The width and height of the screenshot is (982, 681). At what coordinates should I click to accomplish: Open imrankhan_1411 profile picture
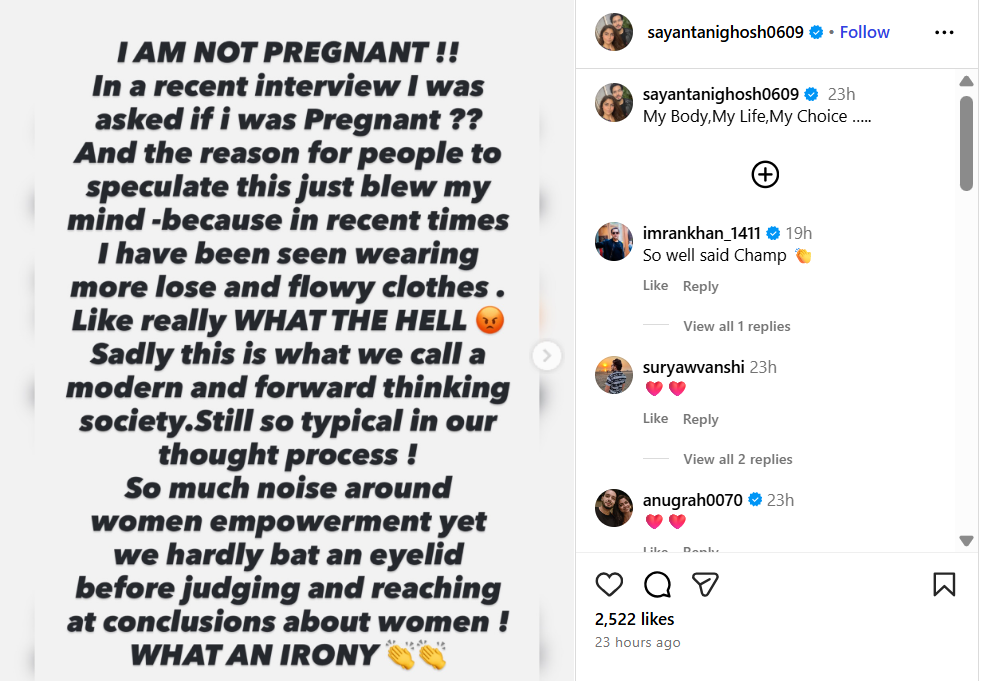pos(614,242)
